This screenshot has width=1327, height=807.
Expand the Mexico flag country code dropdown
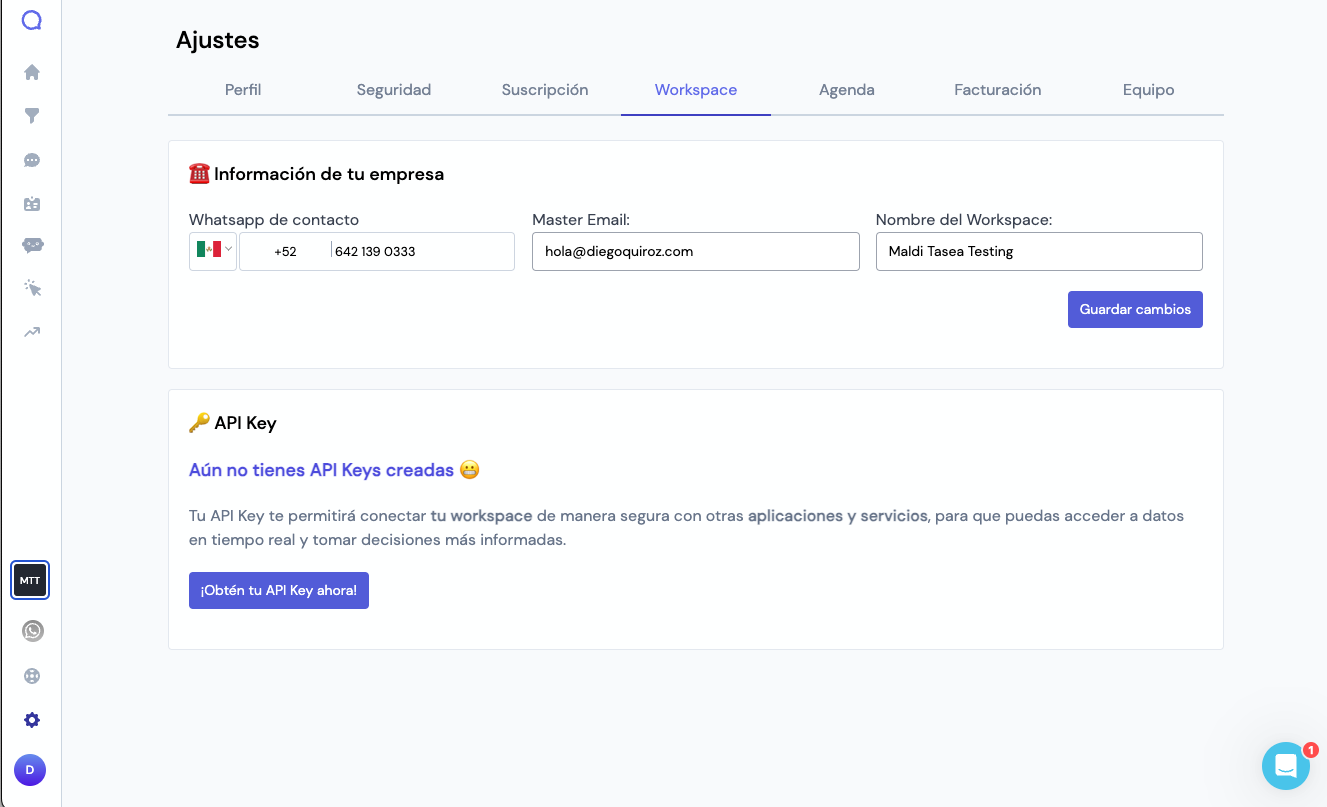(x=213, y=251)
